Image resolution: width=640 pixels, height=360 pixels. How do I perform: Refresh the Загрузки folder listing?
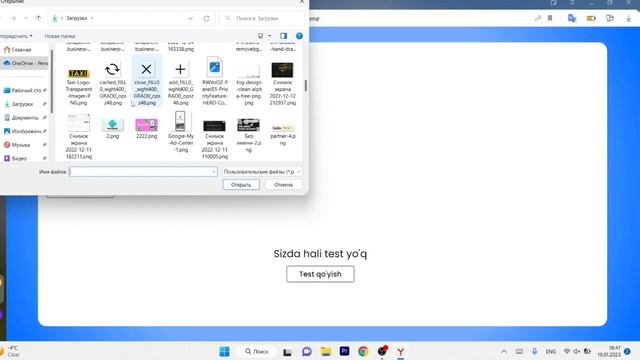pos(207,18)
